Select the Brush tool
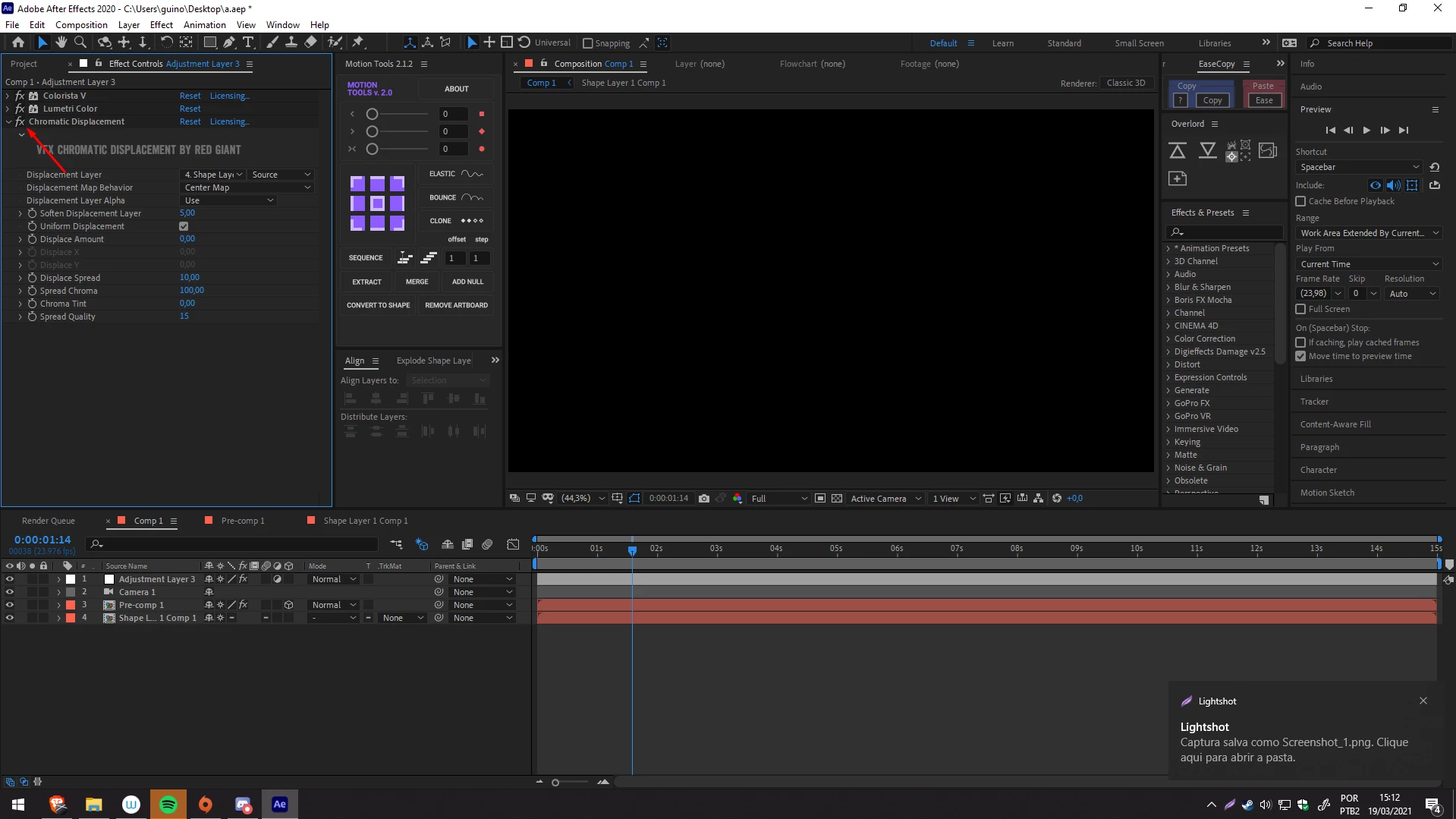 coord(272,43)
